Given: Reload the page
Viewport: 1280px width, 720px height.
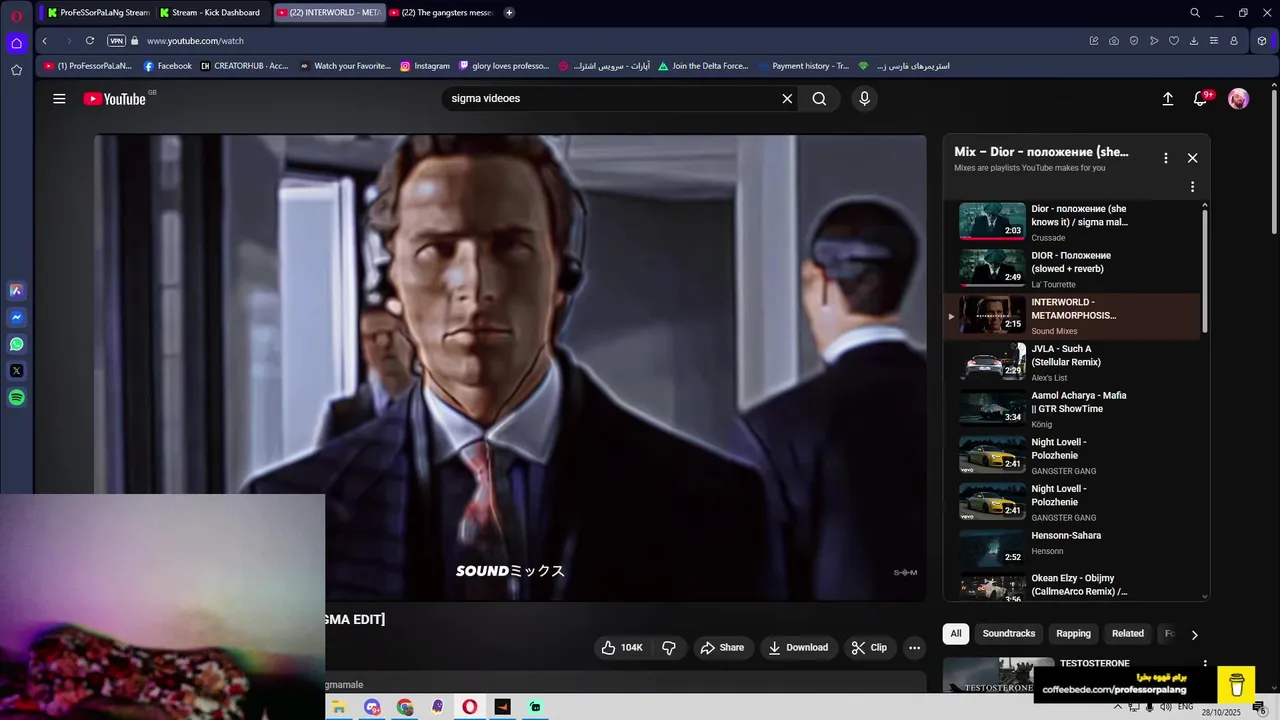Looking at the screenshot, I should click(90, 41).
